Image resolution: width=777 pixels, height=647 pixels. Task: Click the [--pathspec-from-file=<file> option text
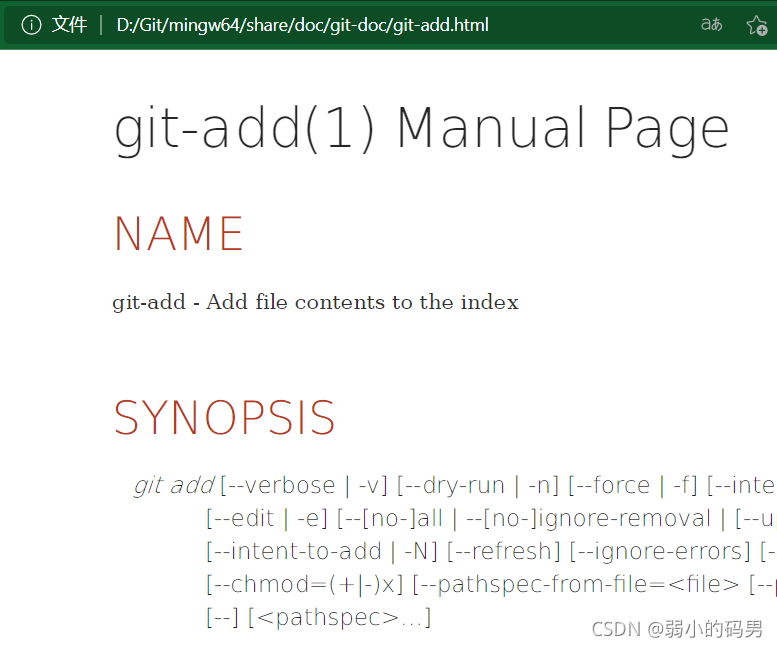click(576, 585)
